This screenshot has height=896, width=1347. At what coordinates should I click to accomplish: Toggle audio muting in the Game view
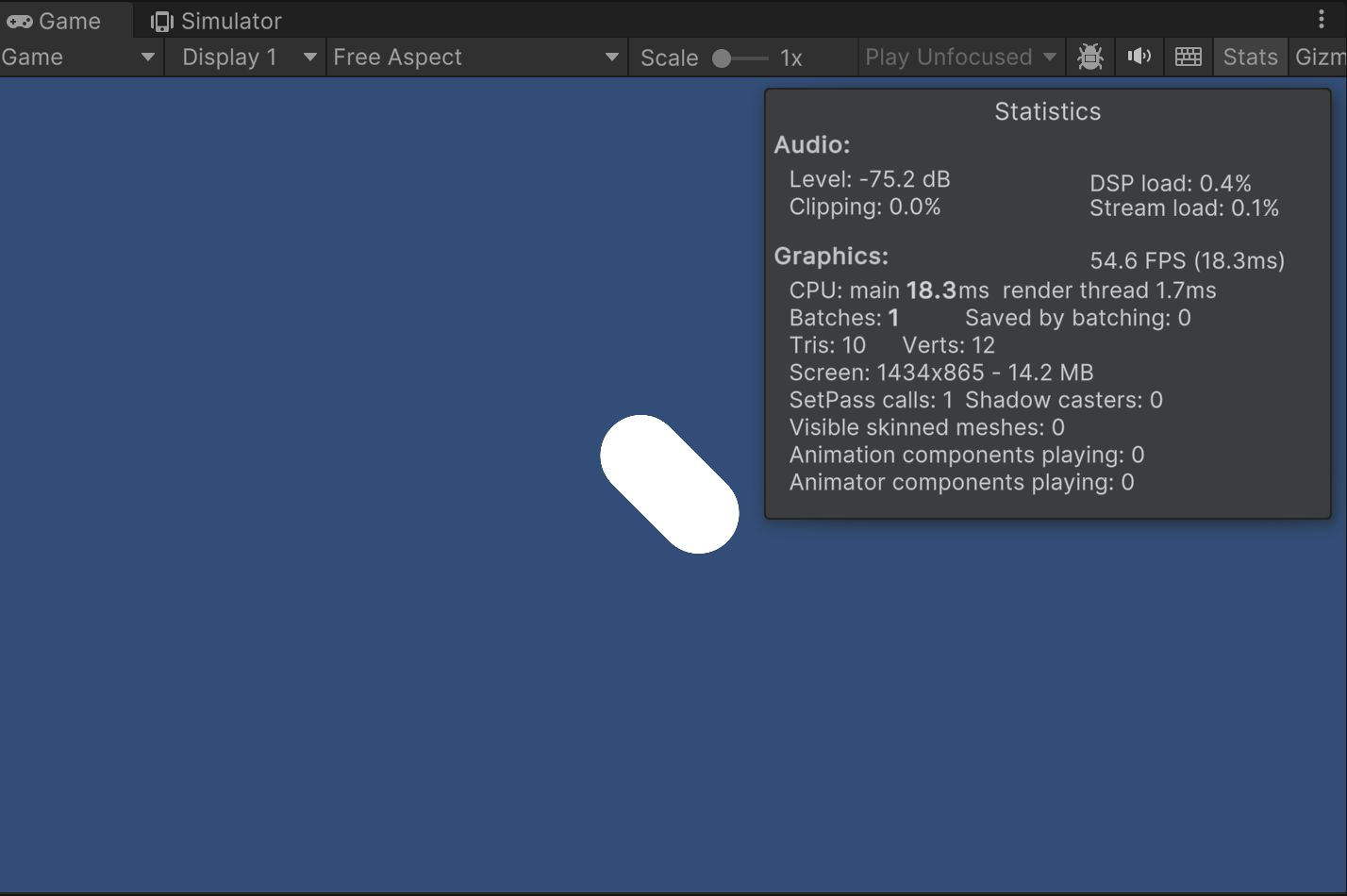(1139, 57)
